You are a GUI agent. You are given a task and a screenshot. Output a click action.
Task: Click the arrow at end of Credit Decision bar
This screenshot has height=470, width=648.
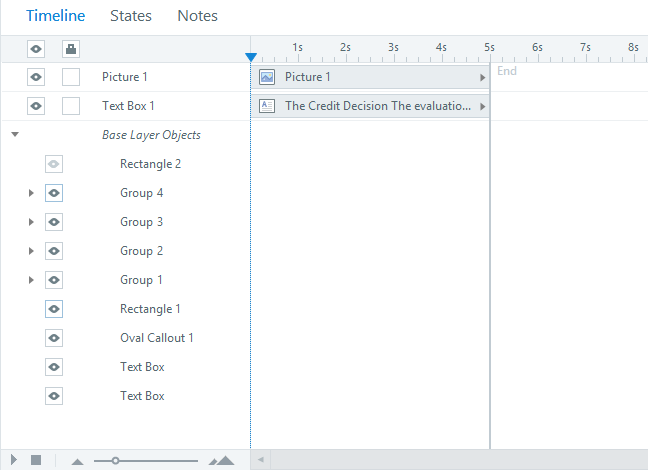pyautogui.click(x=482, y=106)
